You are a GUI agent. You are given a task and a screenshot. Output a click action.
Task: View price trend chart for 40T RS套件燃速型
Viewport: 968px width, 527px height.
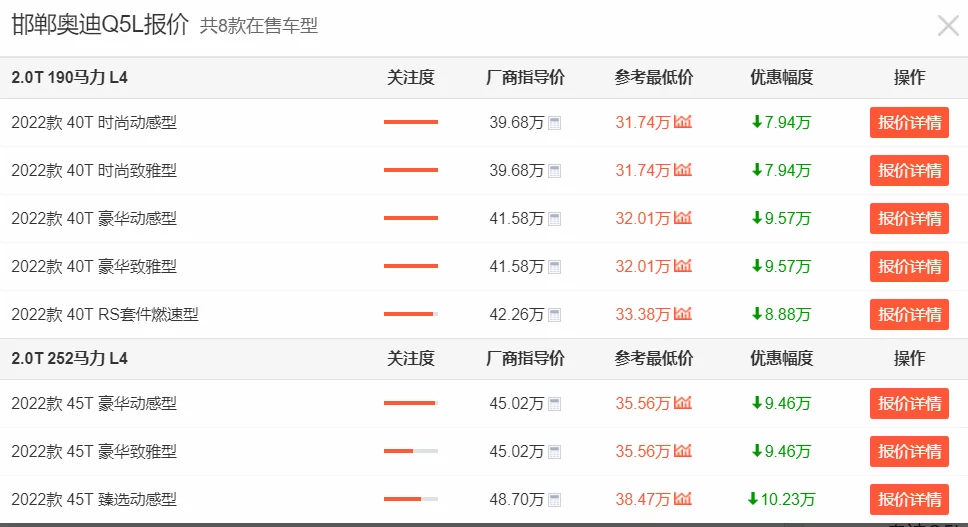[x=682, y=314]
